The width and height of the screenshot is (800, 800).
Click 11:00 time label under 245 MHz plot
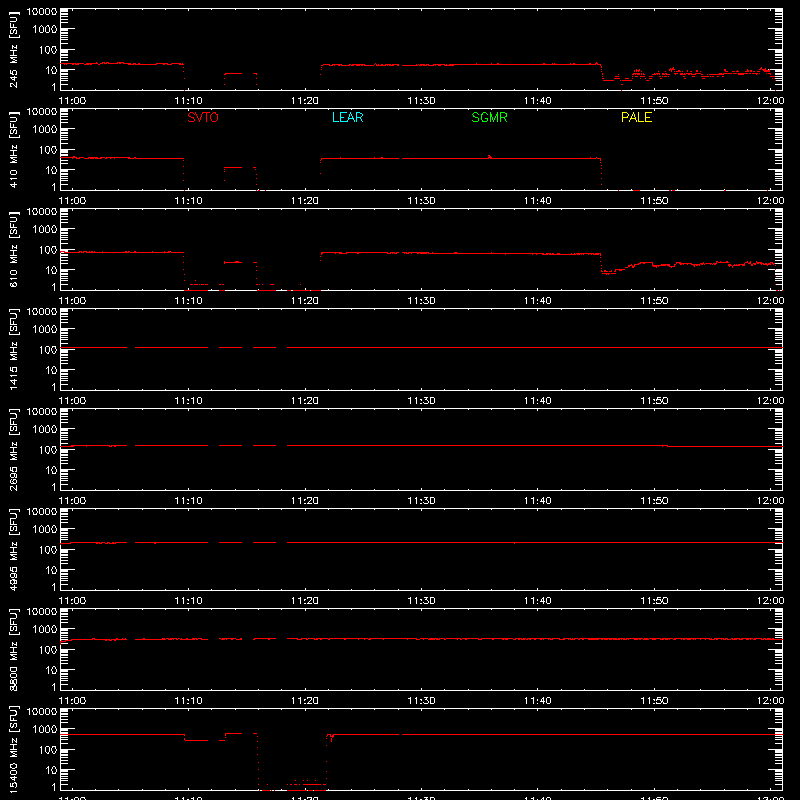[72, 101]
